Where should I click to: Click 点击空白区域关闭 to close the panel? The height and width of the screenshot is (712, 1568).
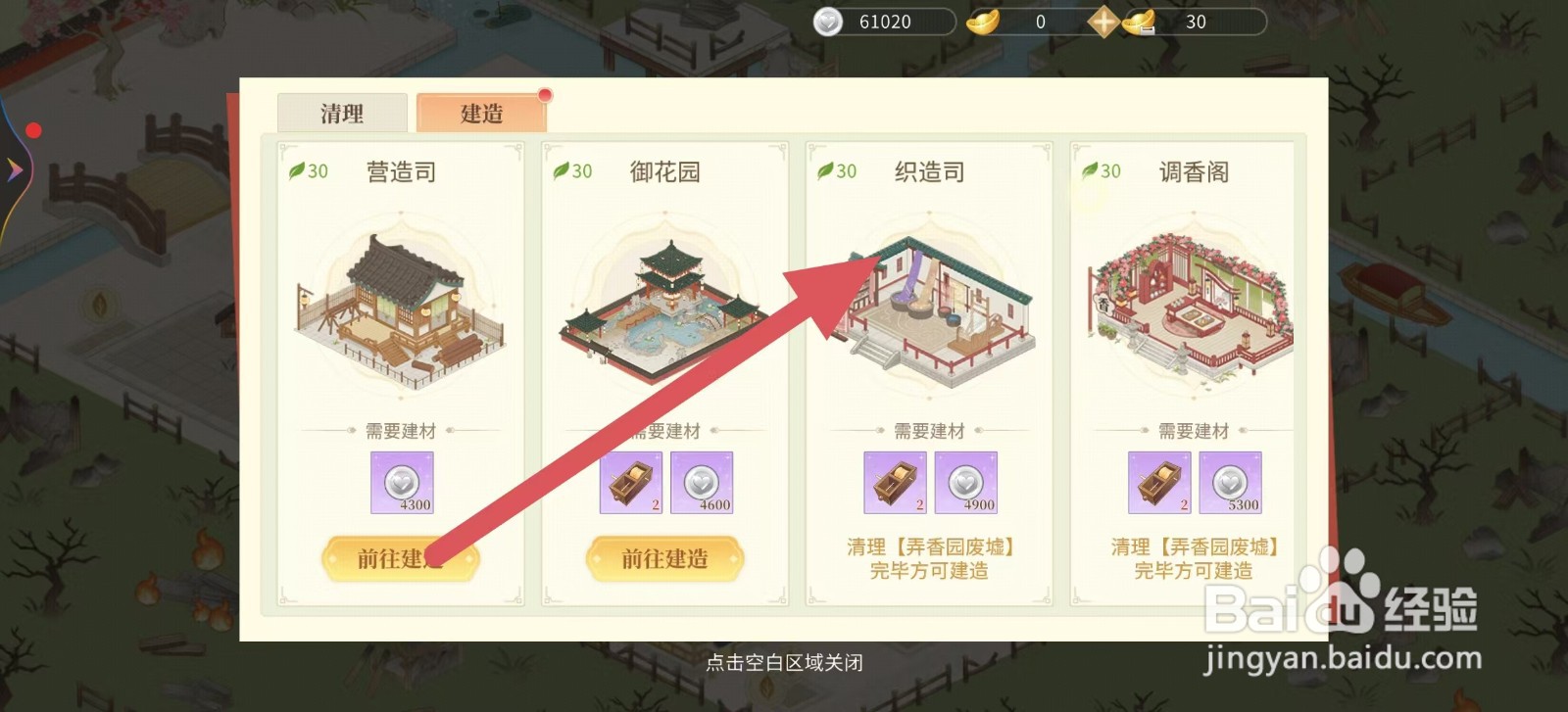(x=784, y=663)
